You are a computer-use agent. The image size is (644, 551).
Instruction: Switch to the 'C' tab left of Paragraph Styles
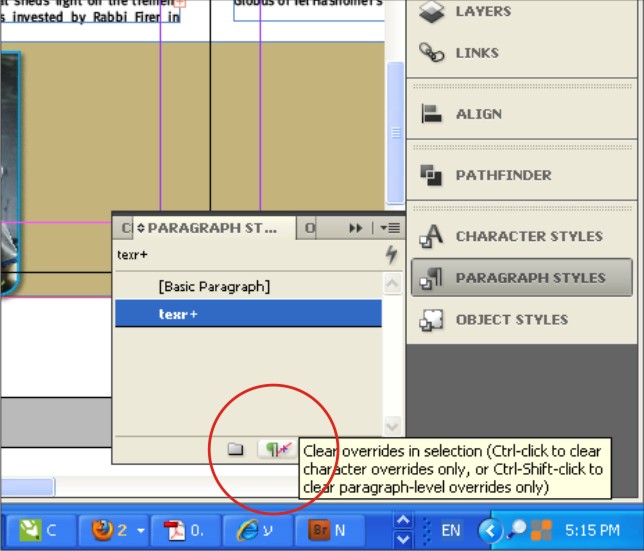coord(126,228)
